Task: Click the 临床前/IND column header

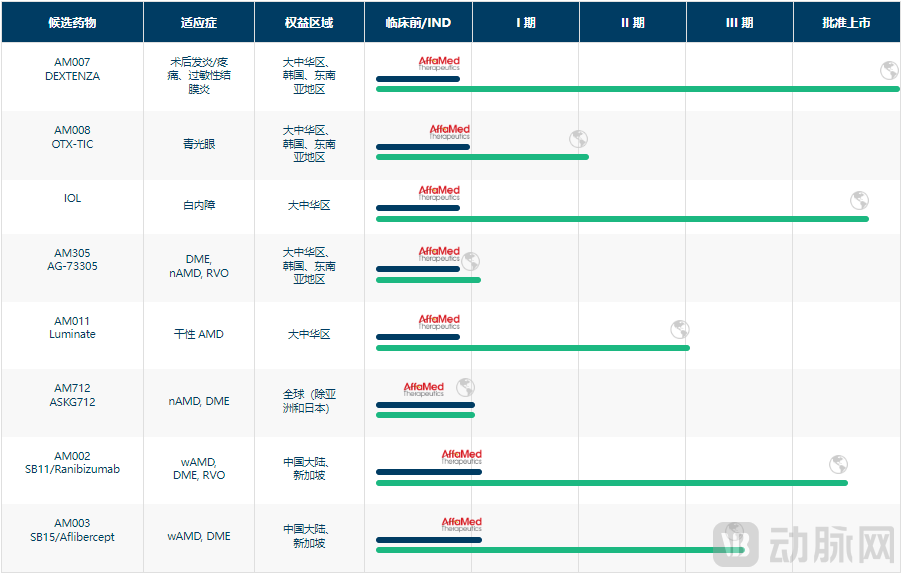Action: 418,22
